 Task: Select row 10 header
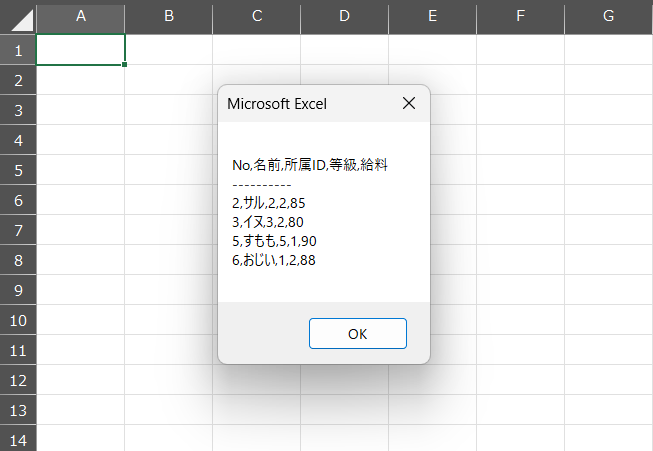click(x=18, y=320)
